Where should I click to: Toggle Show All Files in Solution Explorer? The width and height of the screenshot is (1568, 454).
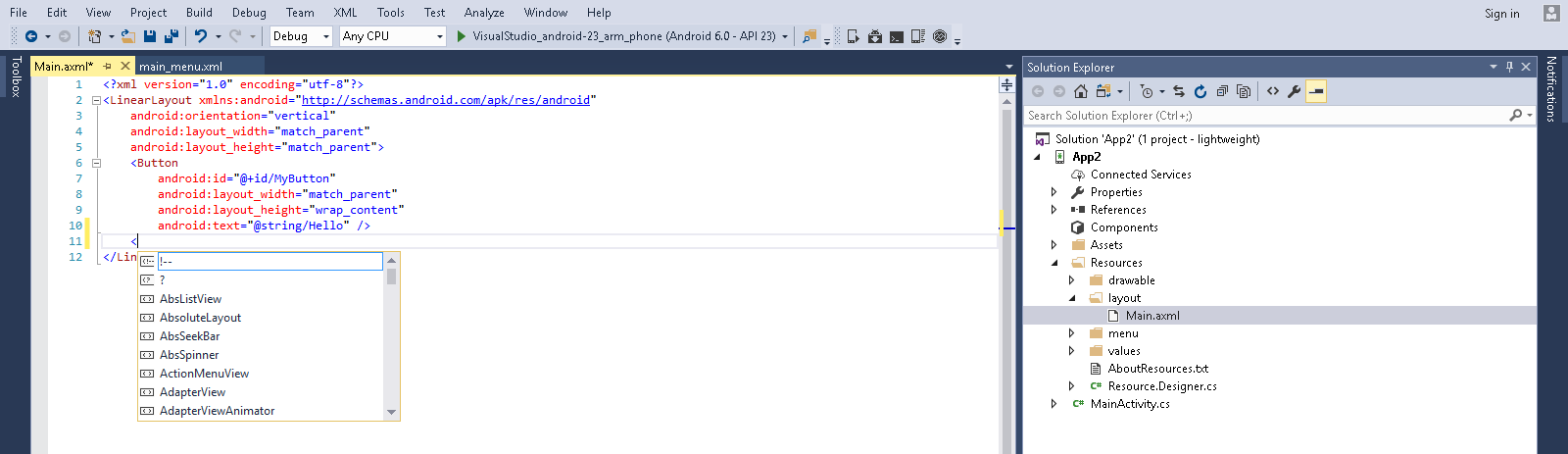[1244, 91]
